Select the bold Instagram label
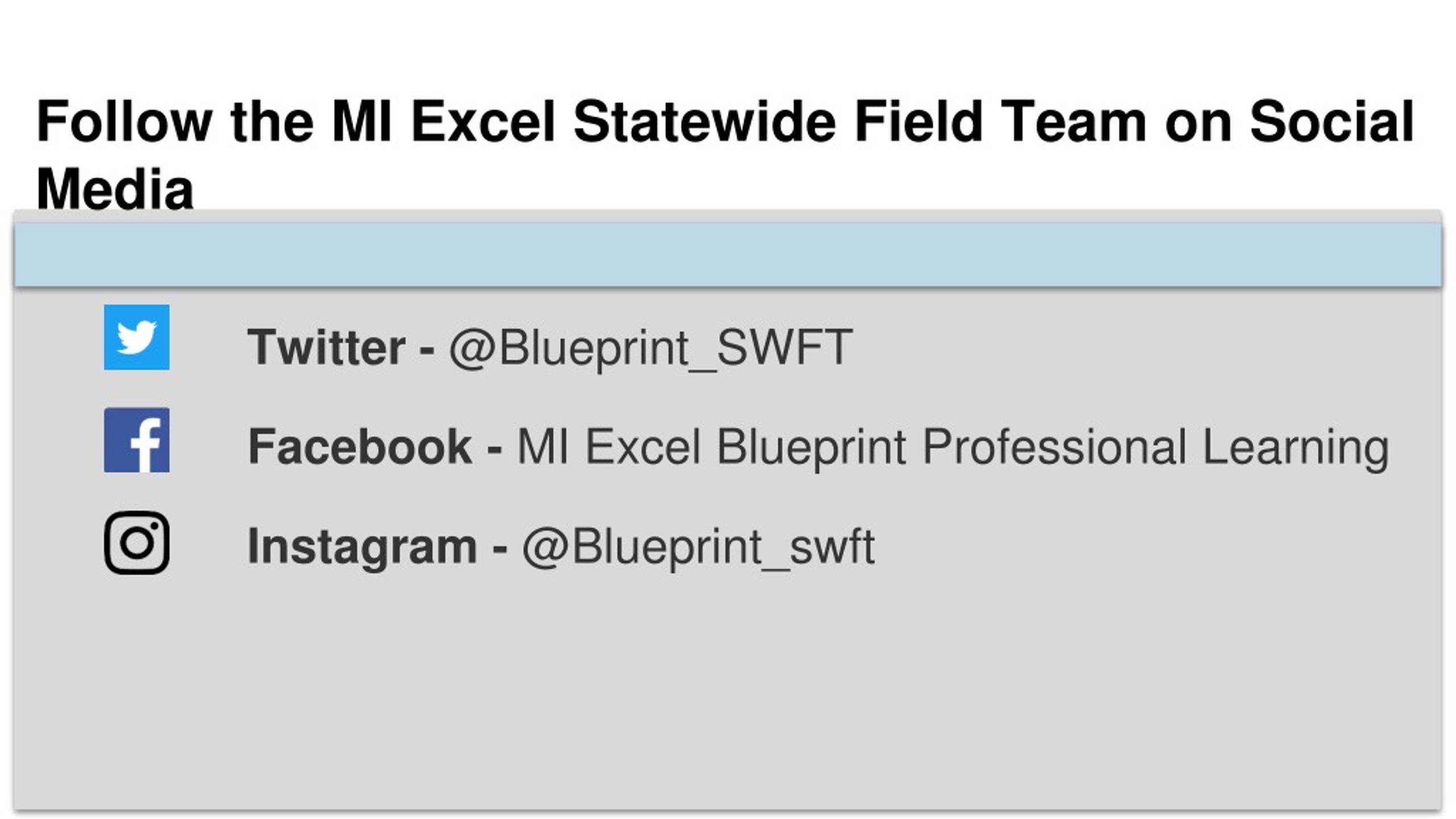Screen dimensions: 1456x819 [x=362, y=548]
